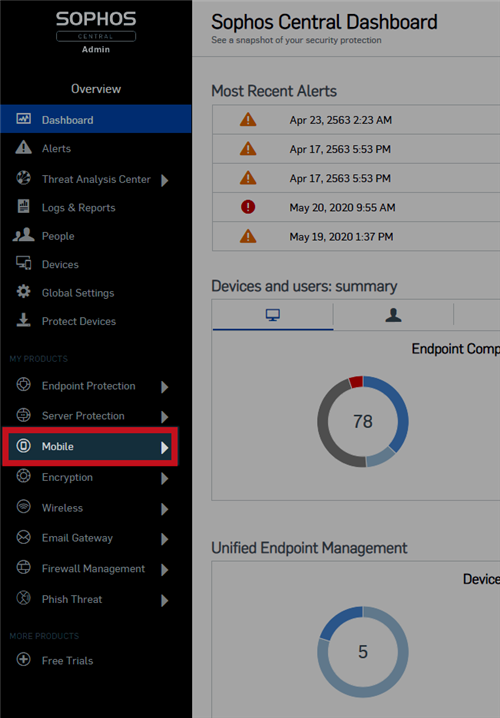The width and height of the screenshot is (500, 718).
Task: Click the Most Recent Alerts heading
Action: click(274, 91)
